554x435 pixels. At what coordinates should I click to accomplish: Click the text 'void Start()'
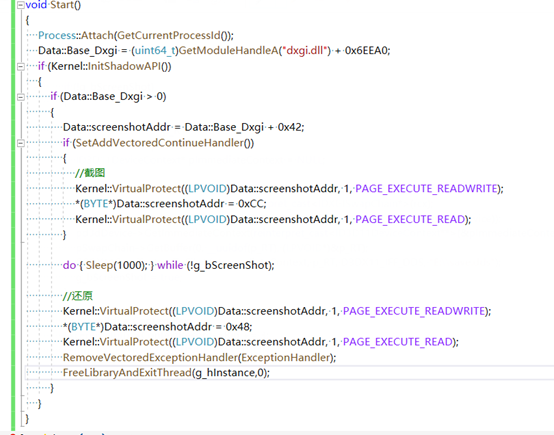[x=53, y=5]
